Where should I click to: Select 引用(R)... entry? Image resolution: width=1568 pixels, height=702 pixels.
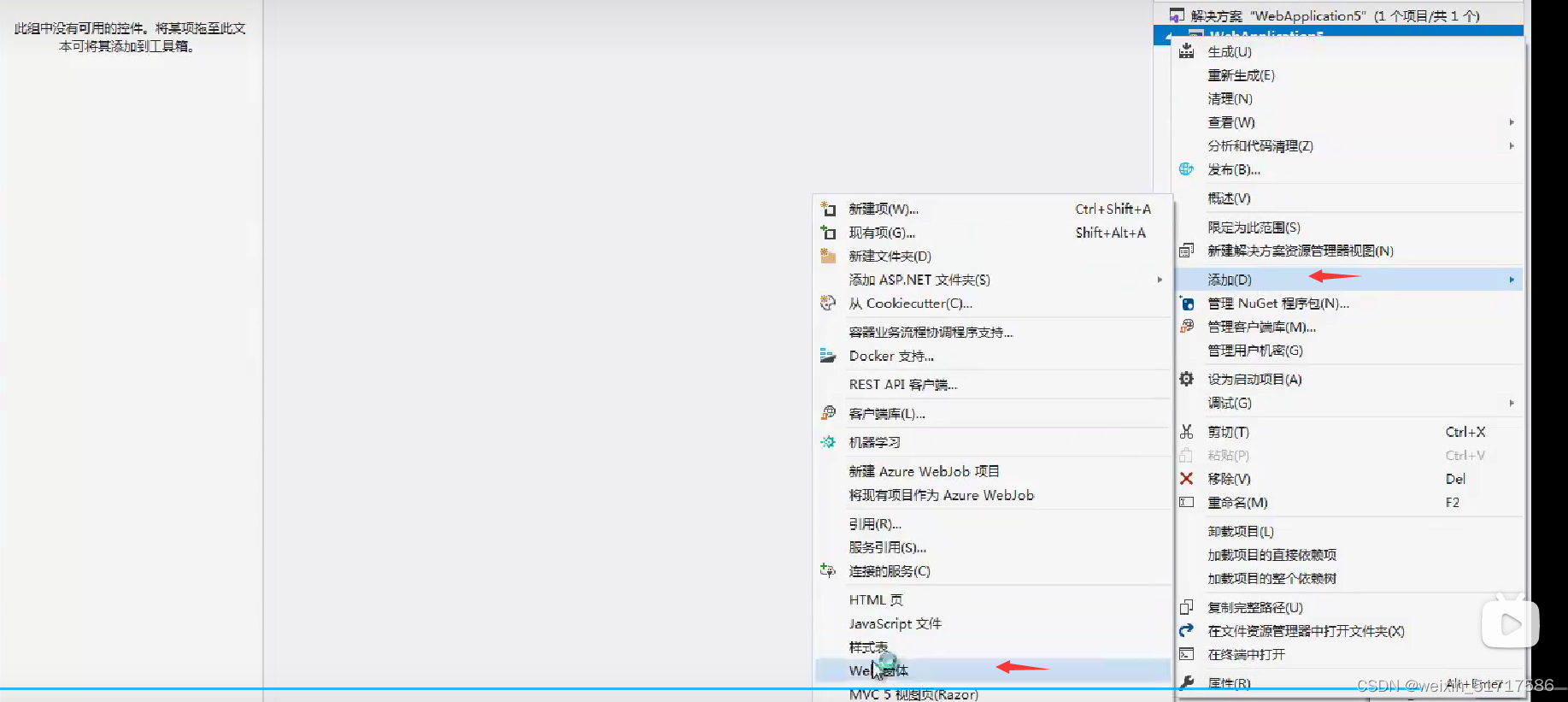[x=875, y=523]
